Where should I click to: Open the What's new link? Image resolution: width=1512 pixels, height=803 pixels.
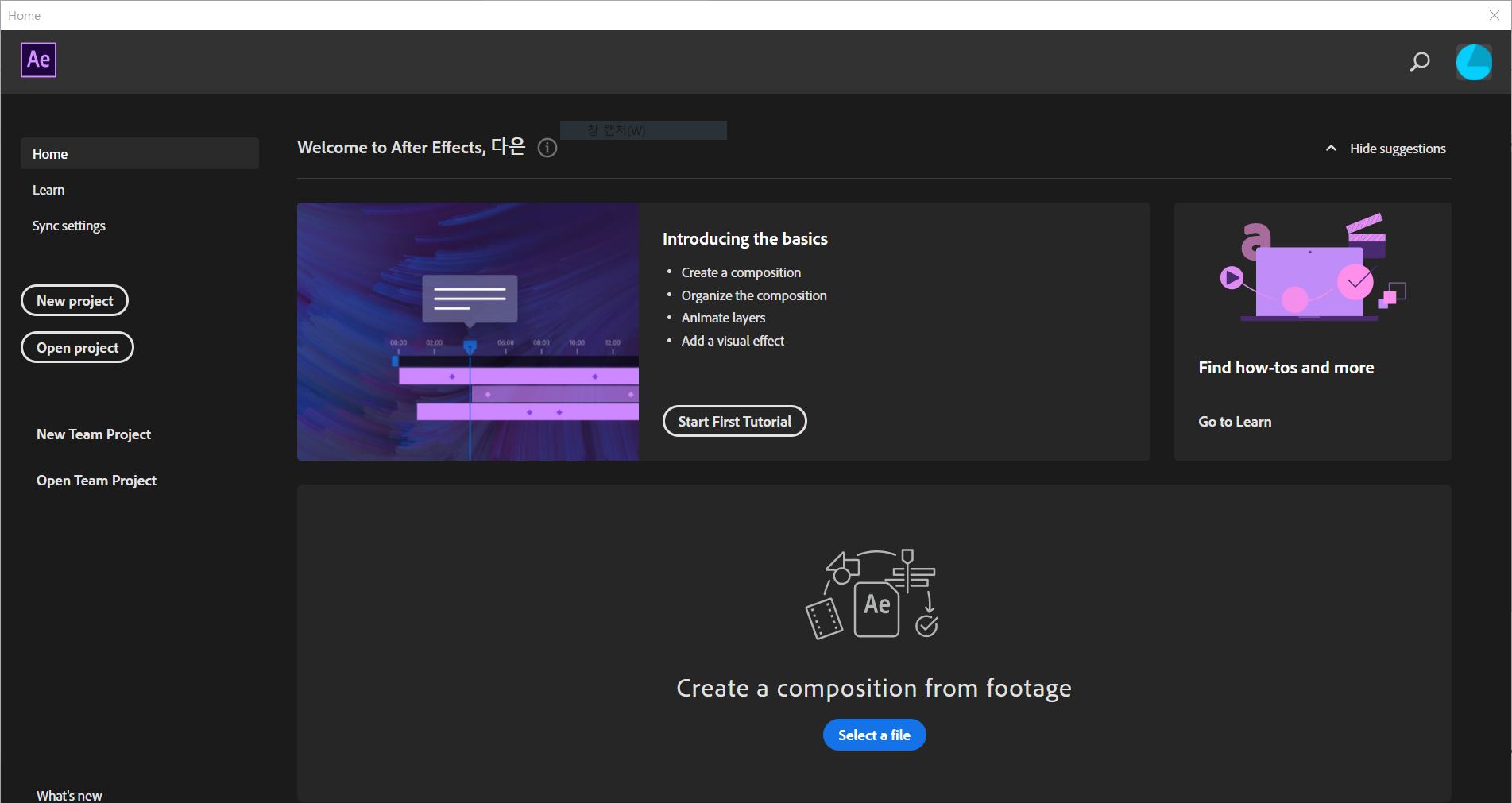pyautogui.click(x=69, y=795)
